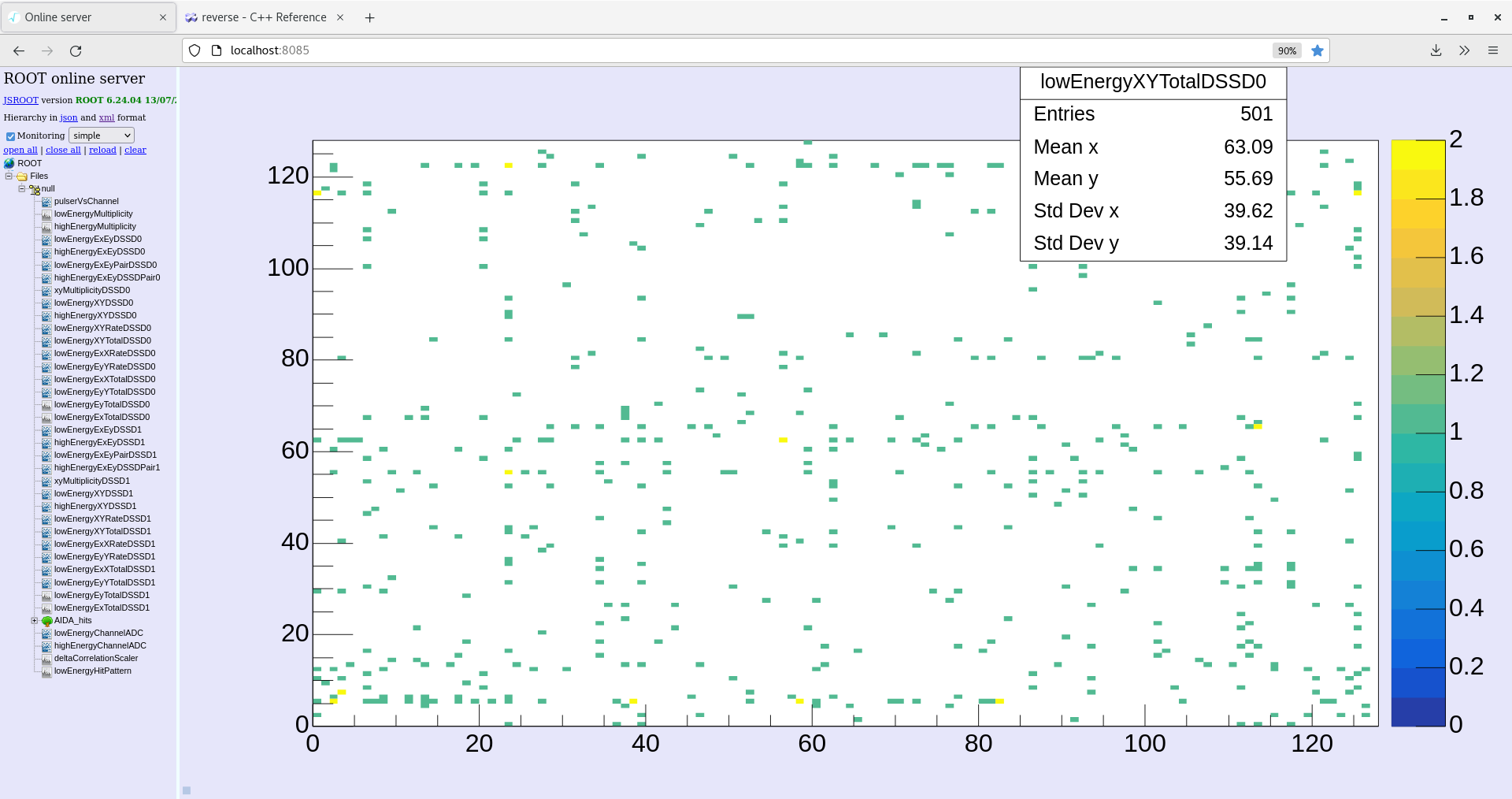Select lowEnergyXYTotalDSSD1 in the tree
This screenshot has height=799, width=1512.
click(x=102, y=531)
